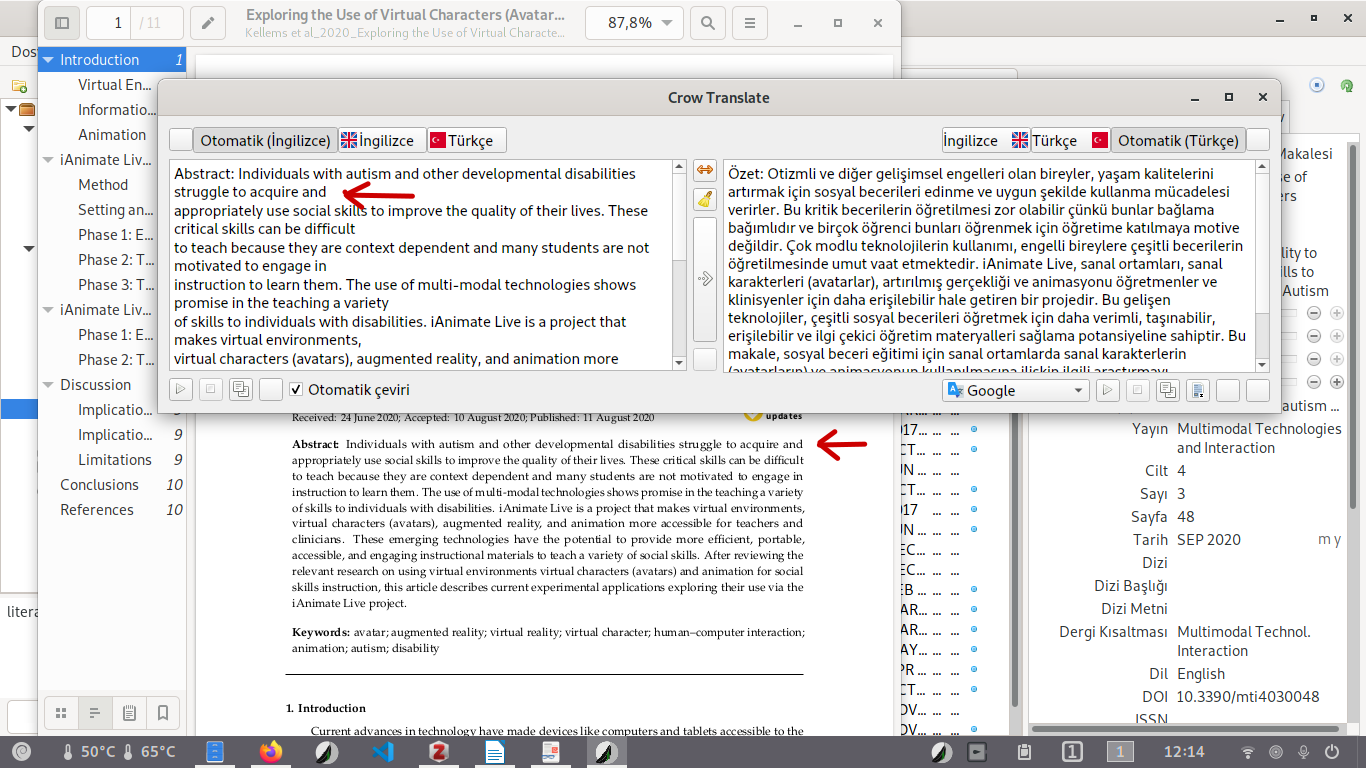Show outline view in sidebar
Viewport: 1366px width, 768px height.
pyautogui.click(x=95, y=713)
